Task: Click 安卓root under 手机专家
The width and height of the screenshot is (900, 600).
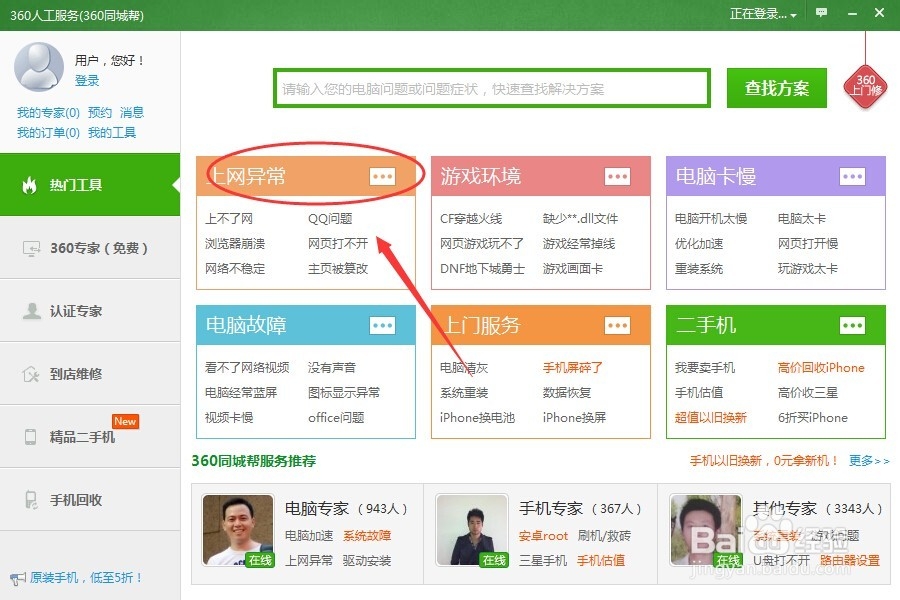Action: pos(543,536)
